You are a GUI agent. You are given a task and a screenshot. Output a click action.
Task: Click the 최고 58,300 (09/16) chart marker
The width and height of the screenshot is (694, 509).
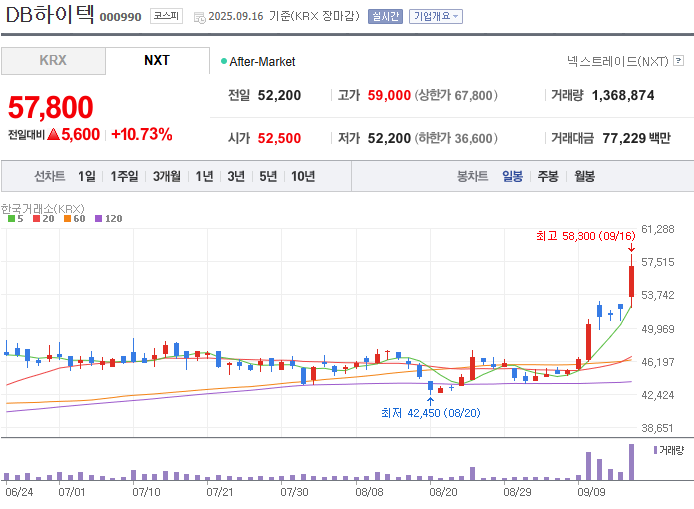pyautogui.click(x=586, y=236)
